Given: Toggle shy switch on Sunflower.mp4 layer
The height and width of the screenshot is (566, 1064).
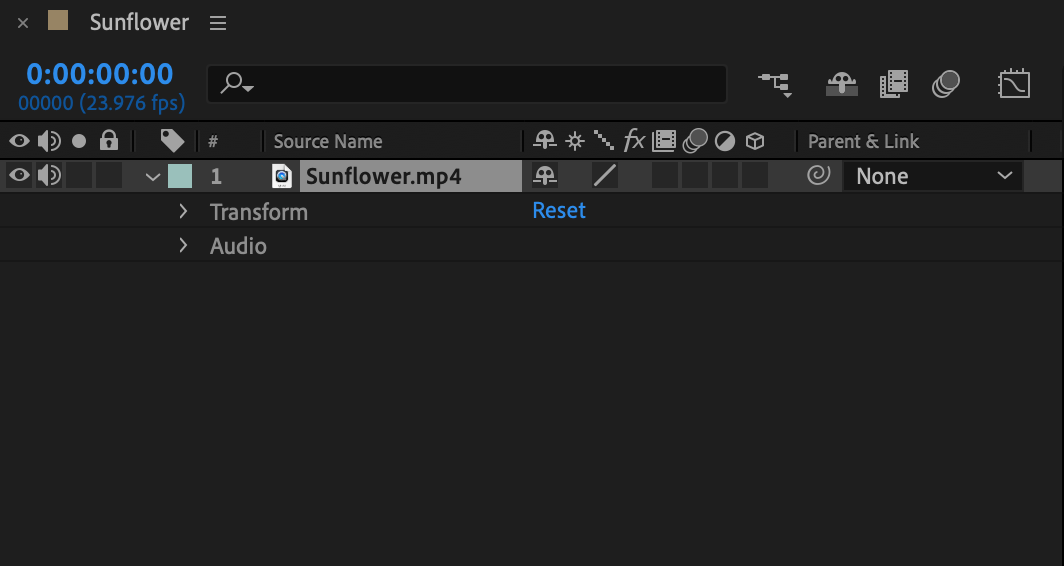Looking at the screenshot, I should 544,176.
